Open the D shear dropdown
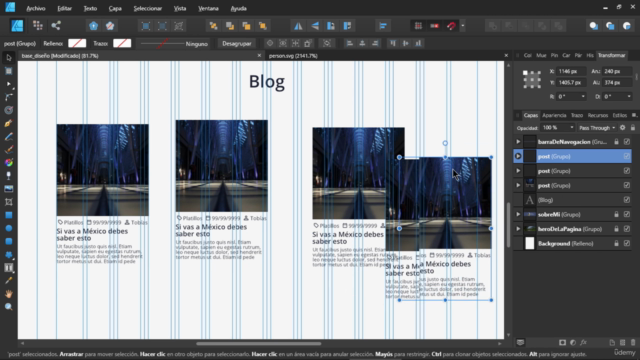 (629, 97)
